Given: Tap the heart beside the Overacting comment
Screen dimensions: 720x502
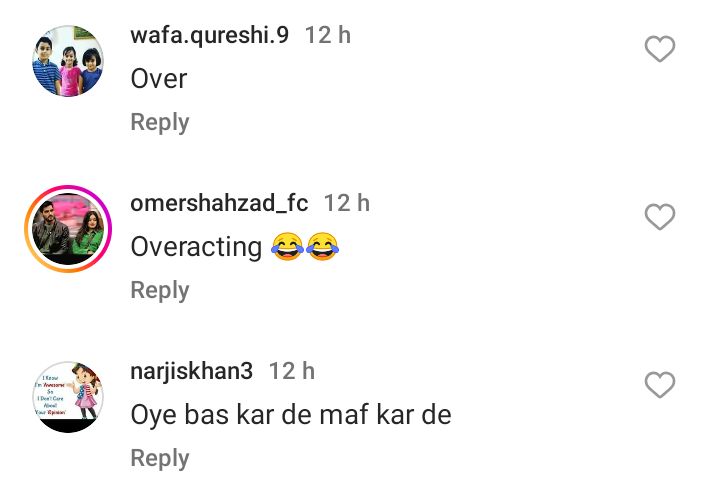Looking at the screenshot, I should (659, 217).
